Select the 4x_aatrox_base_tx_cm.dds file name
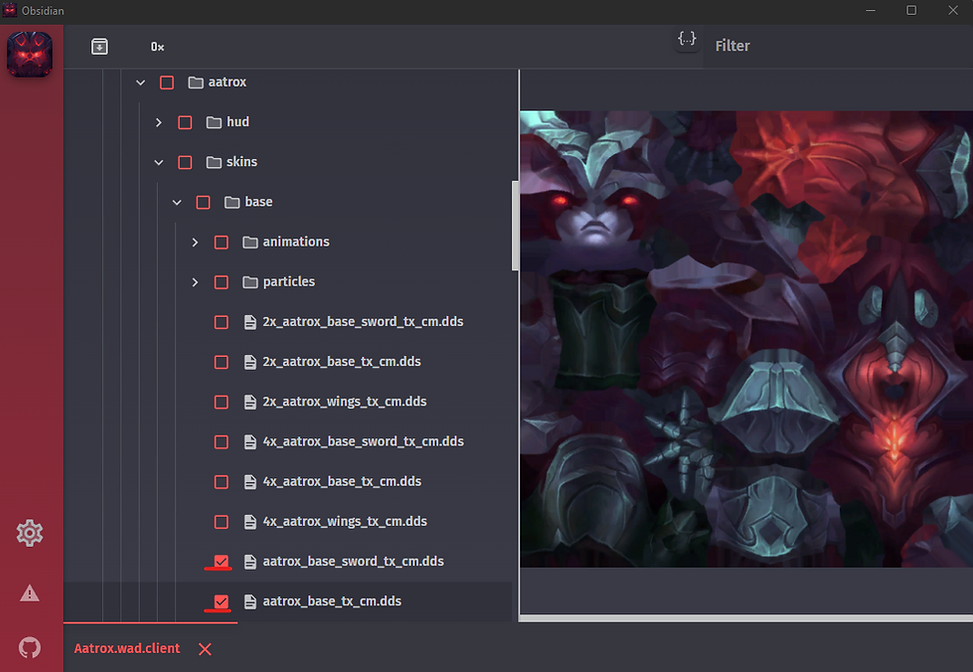Image resolution: width=973 pixels, height=672 pixels. (342, 481)
